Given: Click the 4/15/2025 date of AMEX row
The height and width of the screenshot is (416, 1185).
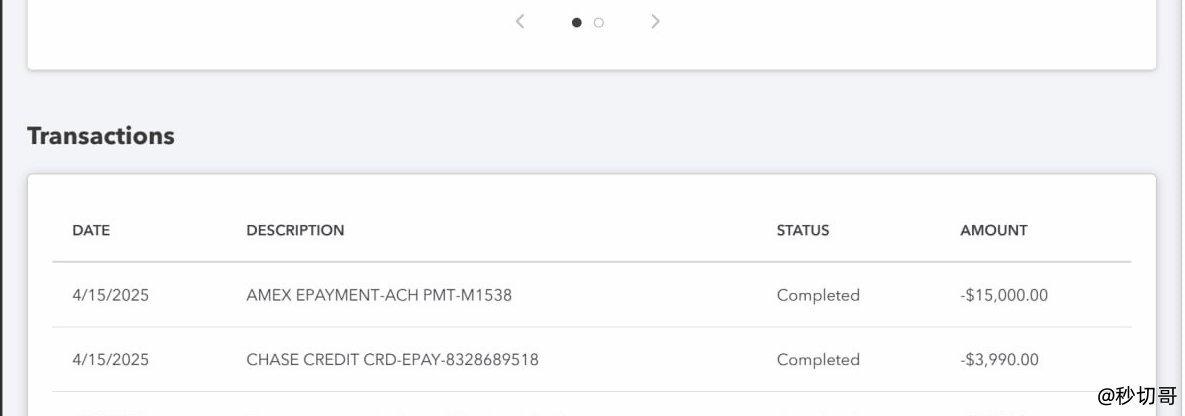Looking at the screenshot, I should coord(110,295).
